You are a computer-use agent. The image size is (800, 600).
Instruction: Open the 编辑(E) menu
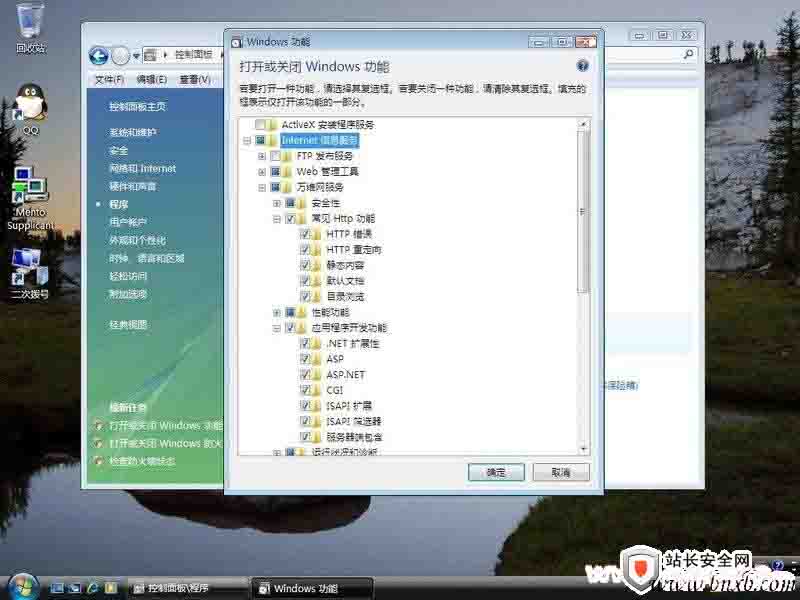pos(152,79)
